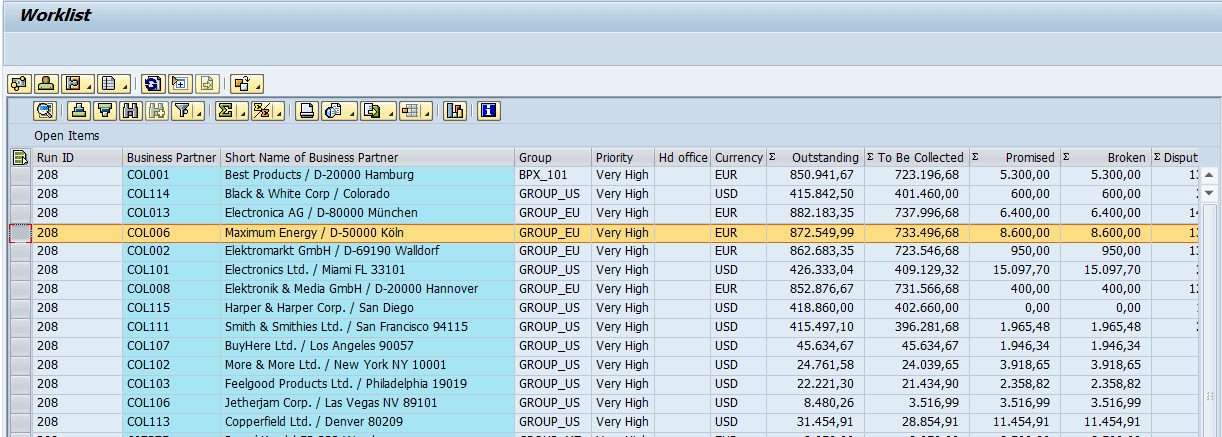Click the Print icon in list toolbar
This screenshot has height=437, width=1222.
click(x=308, y=111)
